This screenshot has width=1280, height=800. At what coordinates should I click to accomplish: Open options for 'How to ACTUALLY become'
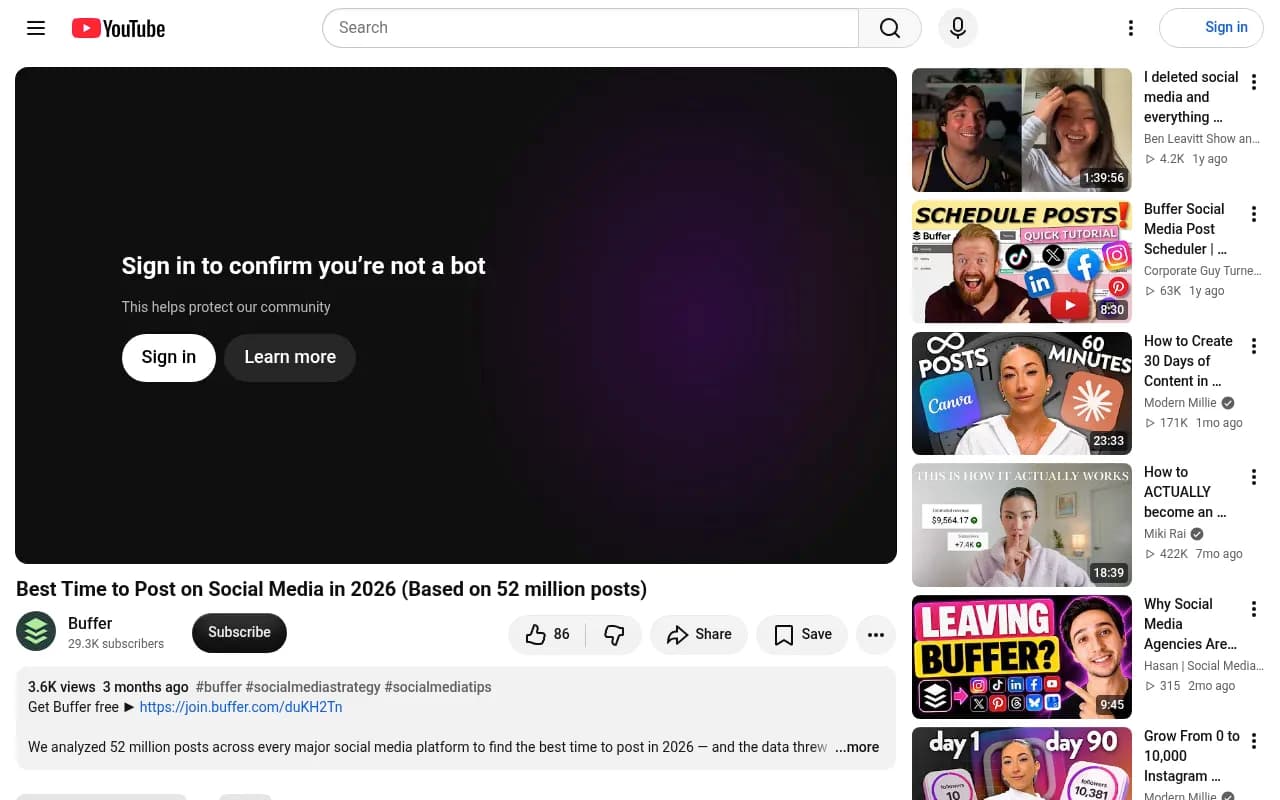1253,477
